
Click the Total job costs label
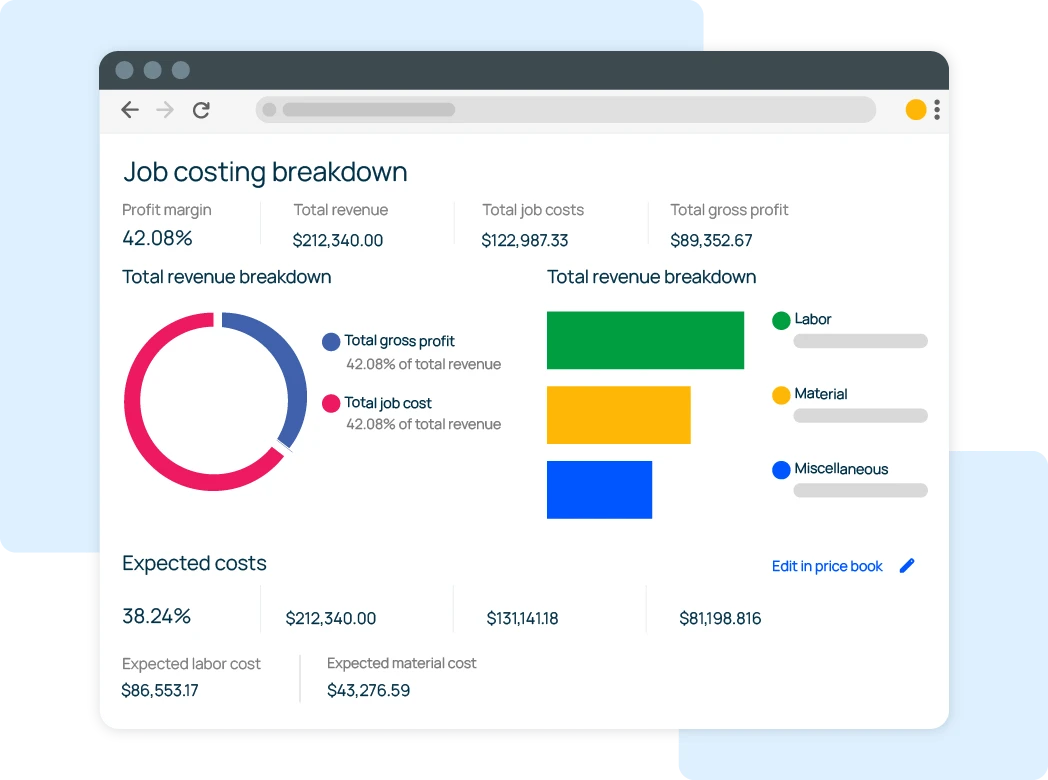coord(533,210)
